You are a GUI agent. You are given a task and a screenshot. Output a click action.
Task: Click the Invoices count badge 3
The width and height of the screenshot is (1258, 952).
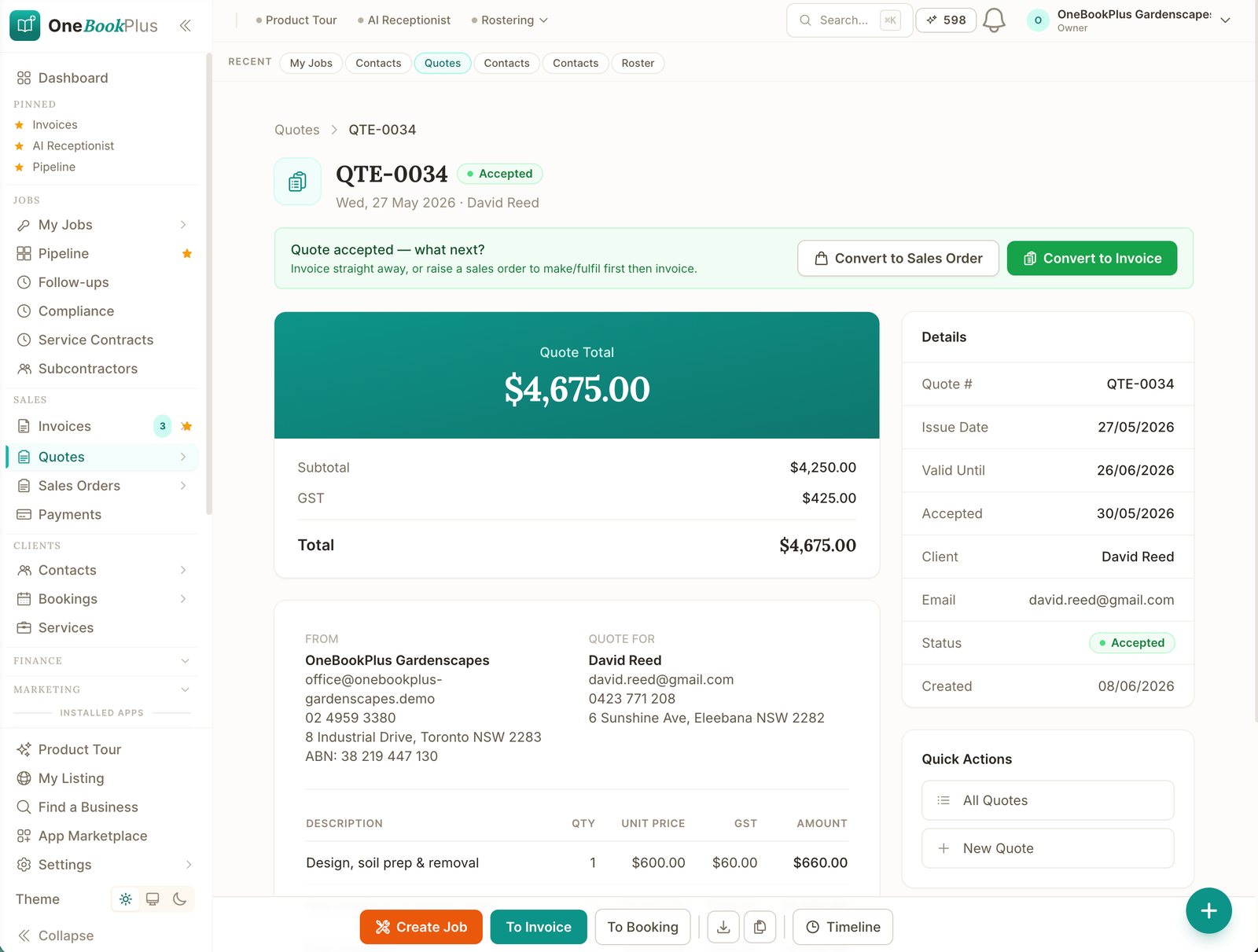pos(163,426)
